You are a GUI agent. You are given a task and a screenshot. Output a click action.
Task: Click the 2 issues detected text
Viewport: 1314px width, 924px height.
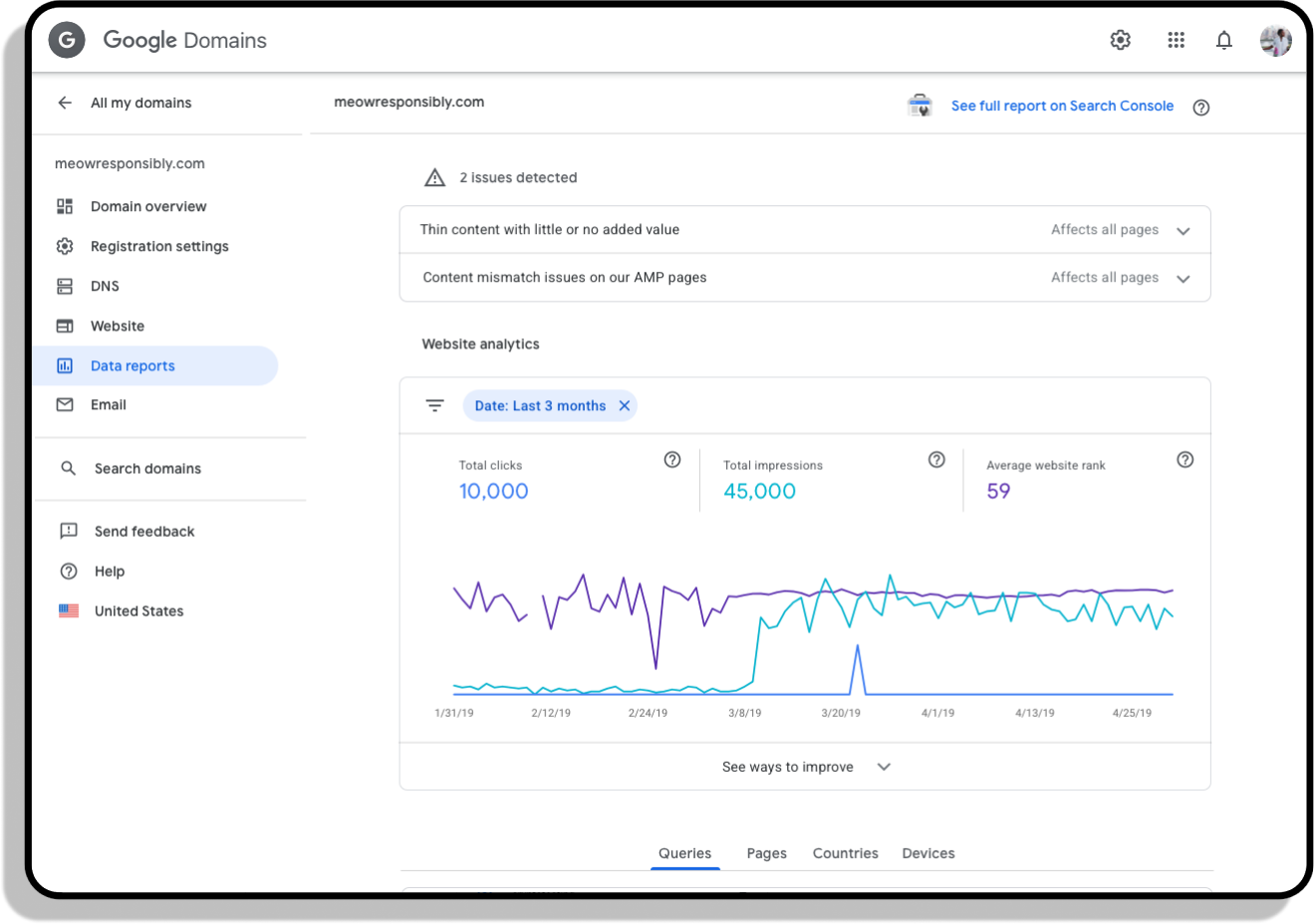[x=518, y=177]
